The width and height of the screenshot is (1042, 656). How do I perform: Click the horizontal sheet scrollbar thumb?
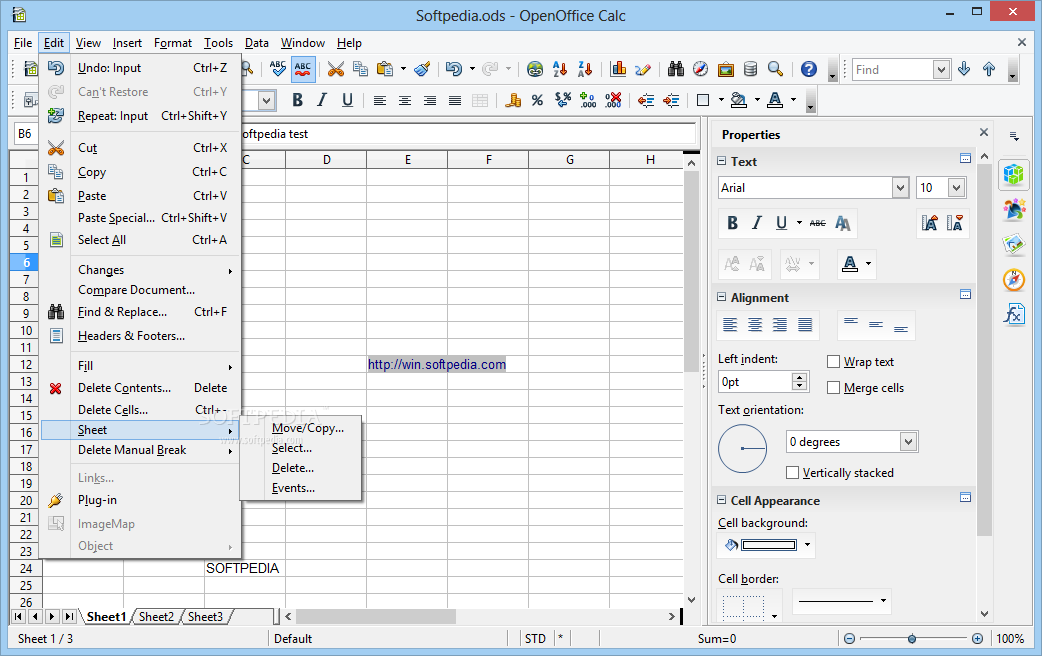coord(375,616)
